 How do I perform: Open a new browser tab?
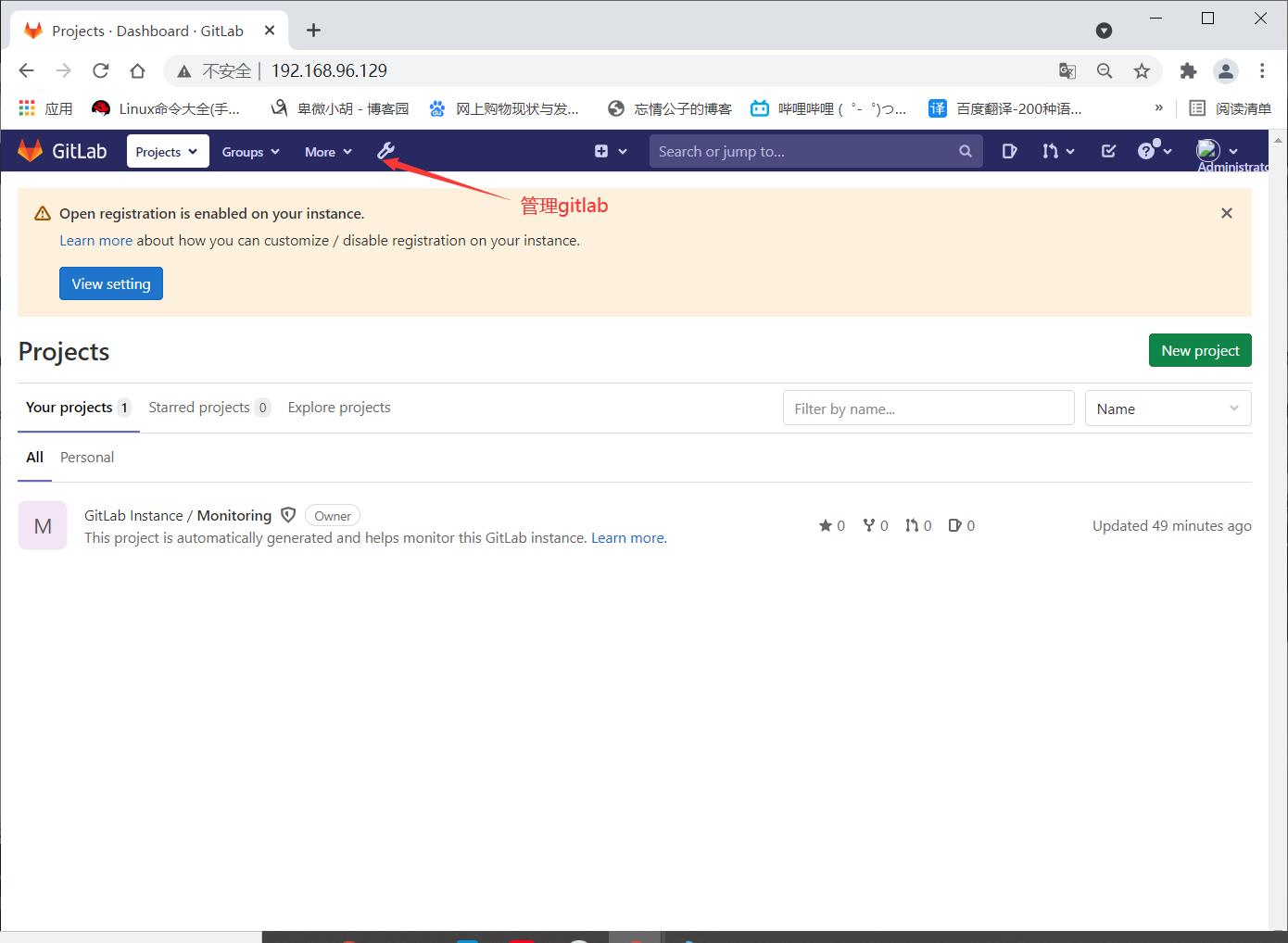click(x=313, y=31)
